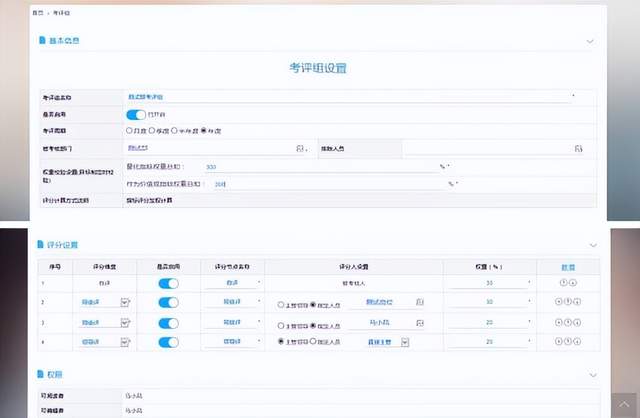Image resolution: width=640 pixels, height=418 pixels.
Task: Click 配置 link in scoring table header
Action: pos(567,266)
